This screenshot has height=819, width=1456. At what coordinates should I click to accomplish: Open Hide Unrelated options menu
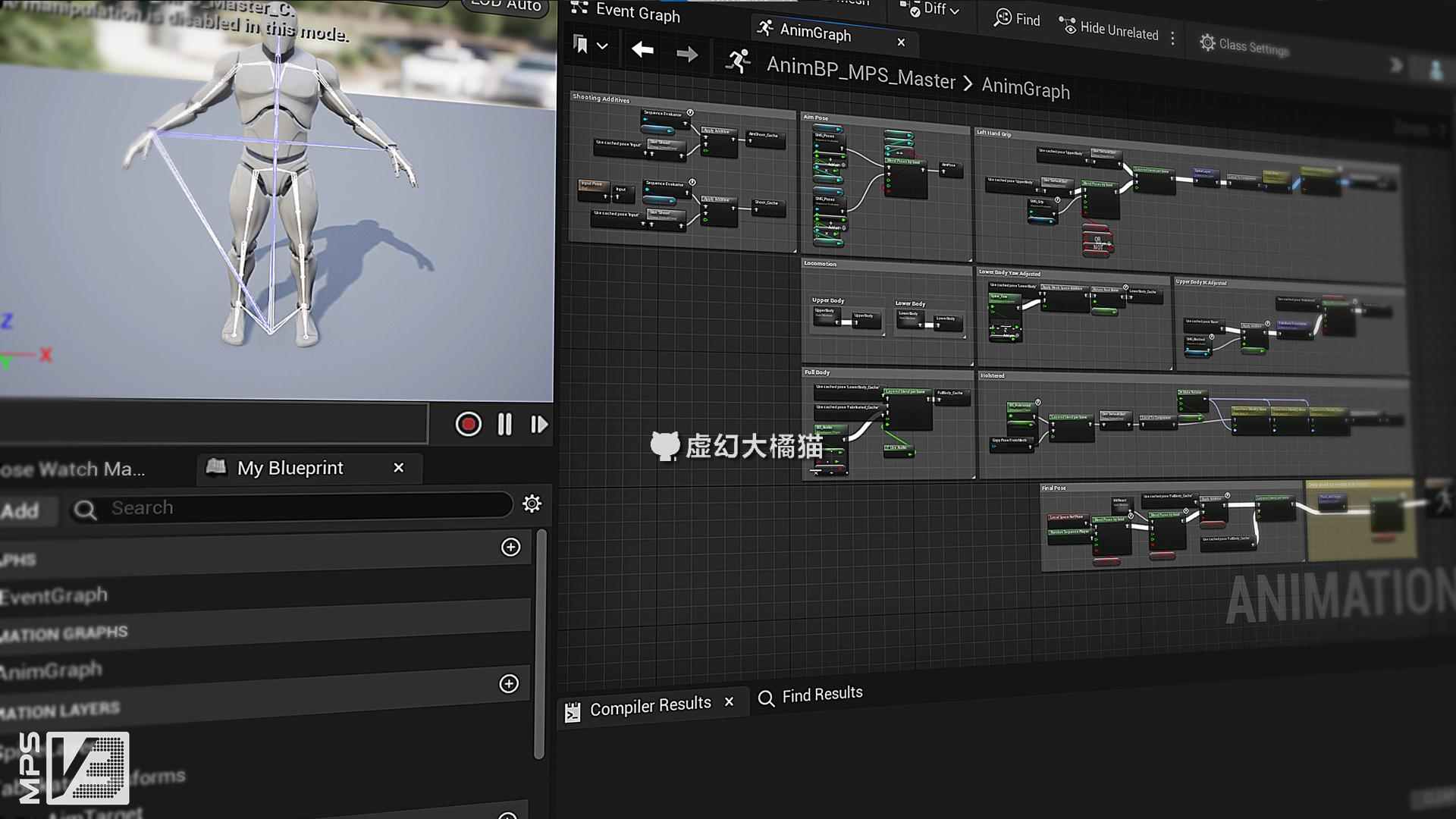tap(1172, 38)
